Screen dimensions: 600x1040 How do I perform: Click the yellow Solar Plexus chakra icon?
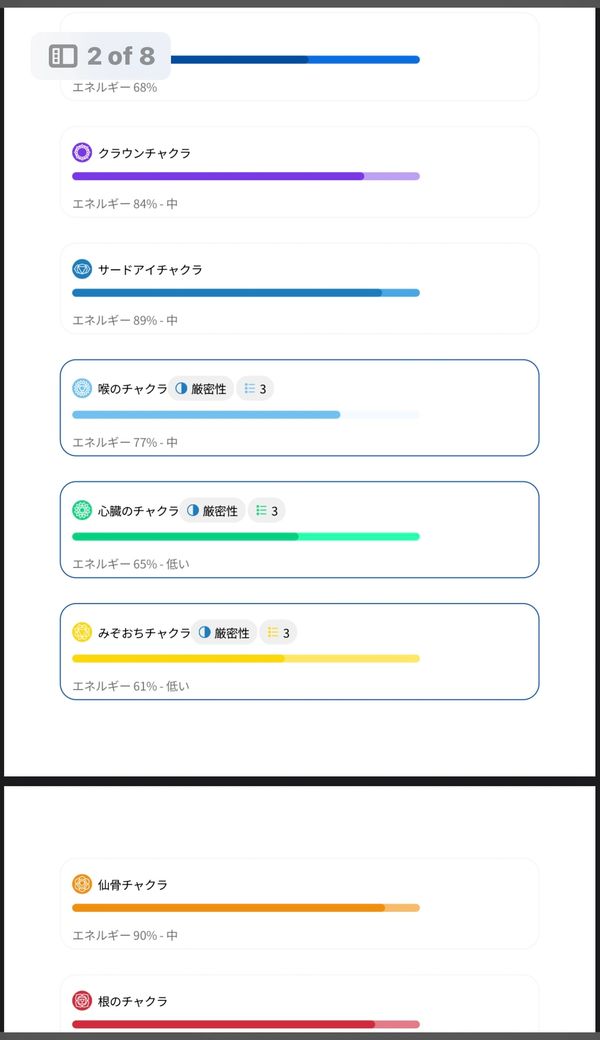[x=82, y=632]
